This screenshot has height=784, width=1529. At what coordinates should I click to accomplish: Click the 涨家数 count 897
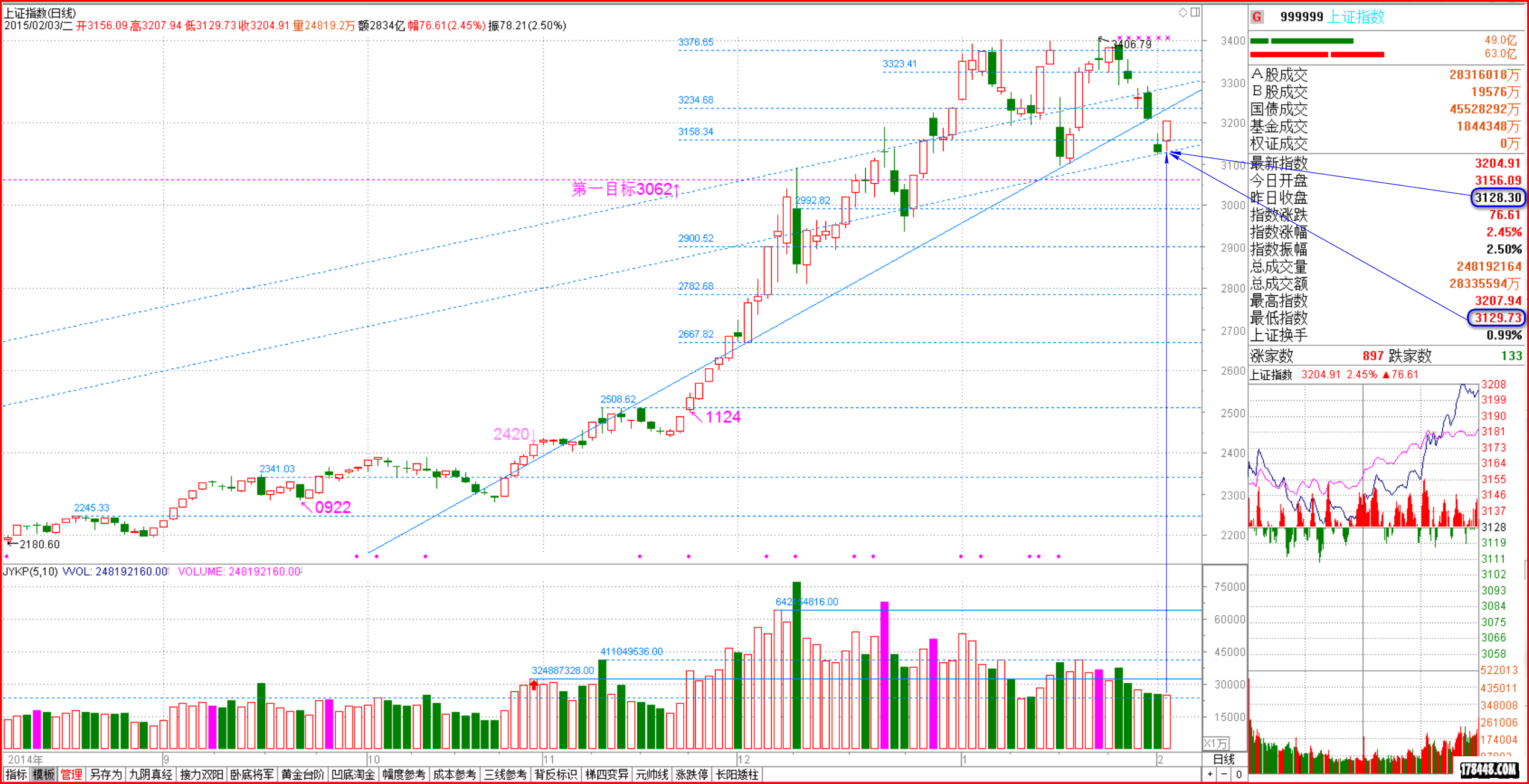click(x=1373, y=356)
